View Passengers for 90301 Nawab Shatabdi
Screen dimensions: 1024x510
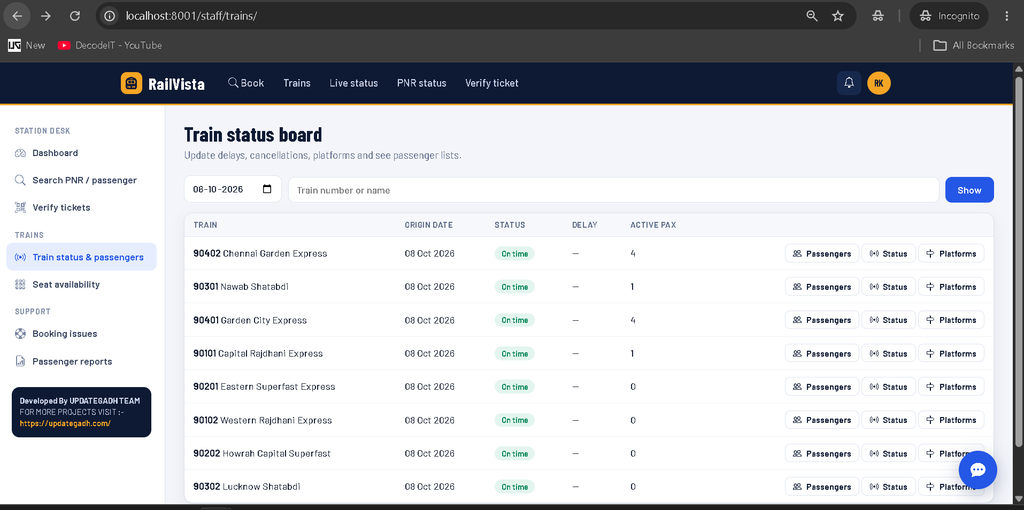822,287
